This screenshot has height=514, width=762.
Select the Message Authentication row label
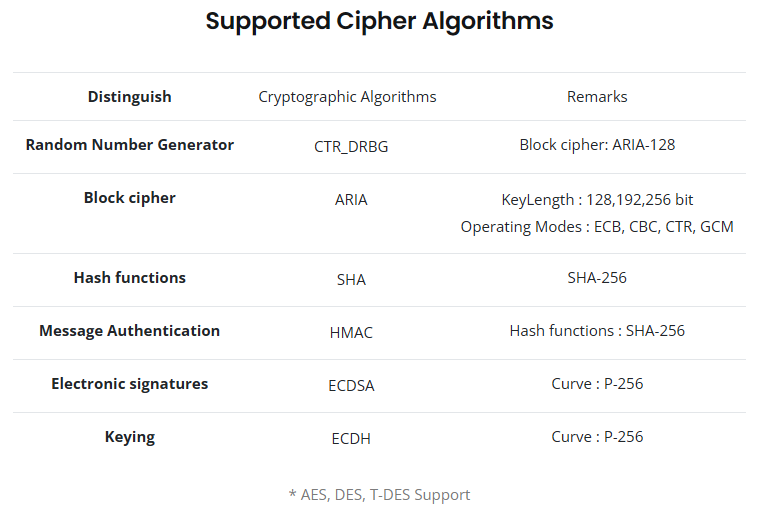(129, 331)
